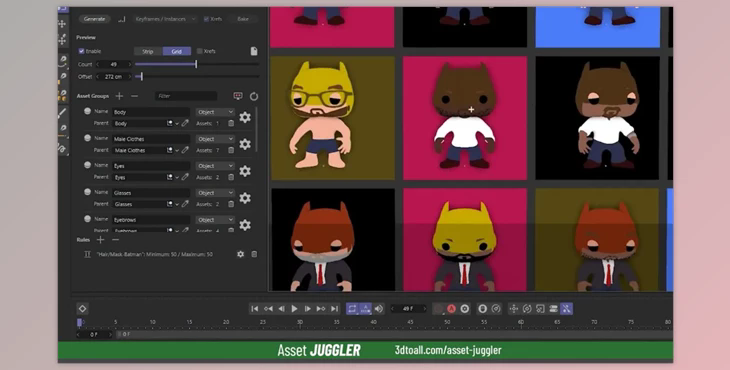Step forward one frame
This screenshot has height=370, width=730.
click(x=307, y=309)
